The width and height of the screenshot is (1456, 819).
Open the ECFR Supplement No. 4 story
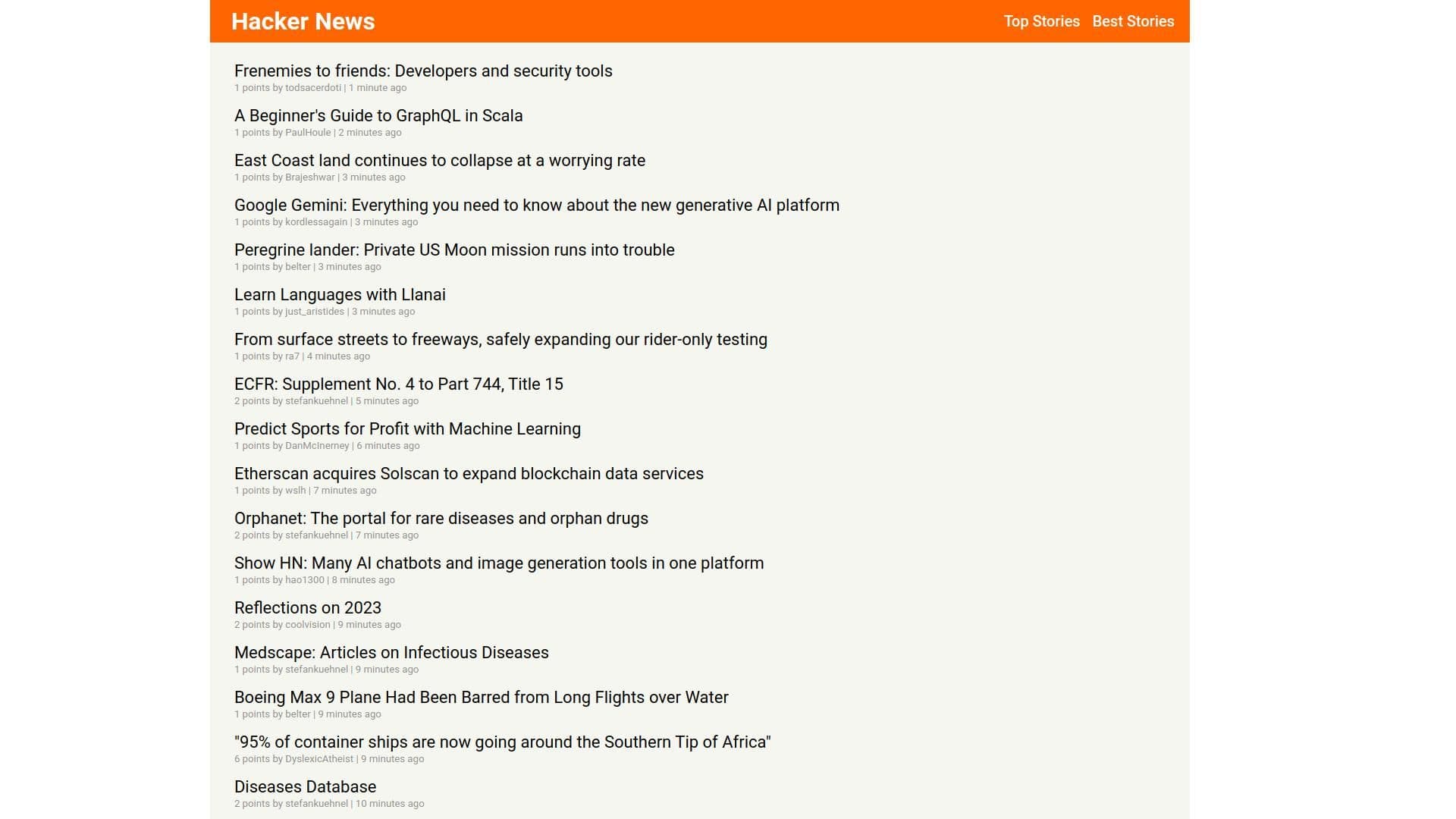(x=398, y=384)
